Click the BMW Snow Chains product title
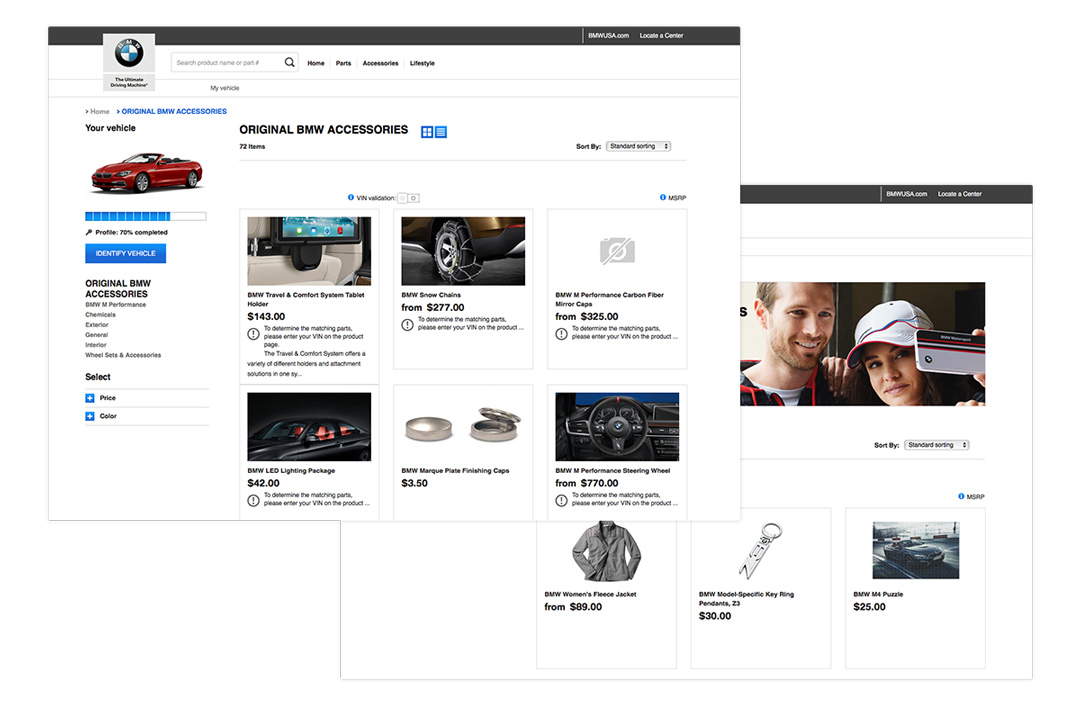This screenshot has height=720, width=1080. coord(431,295)
